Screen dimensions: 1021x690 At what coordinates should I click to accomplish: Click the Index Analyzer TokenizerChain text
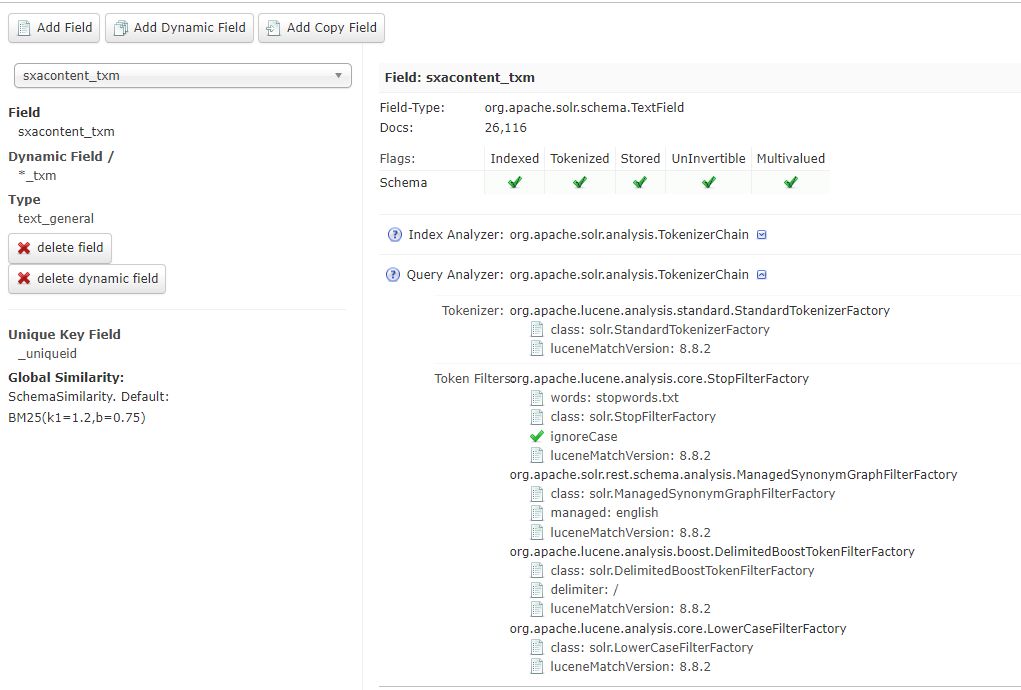[x=628, y=235]
